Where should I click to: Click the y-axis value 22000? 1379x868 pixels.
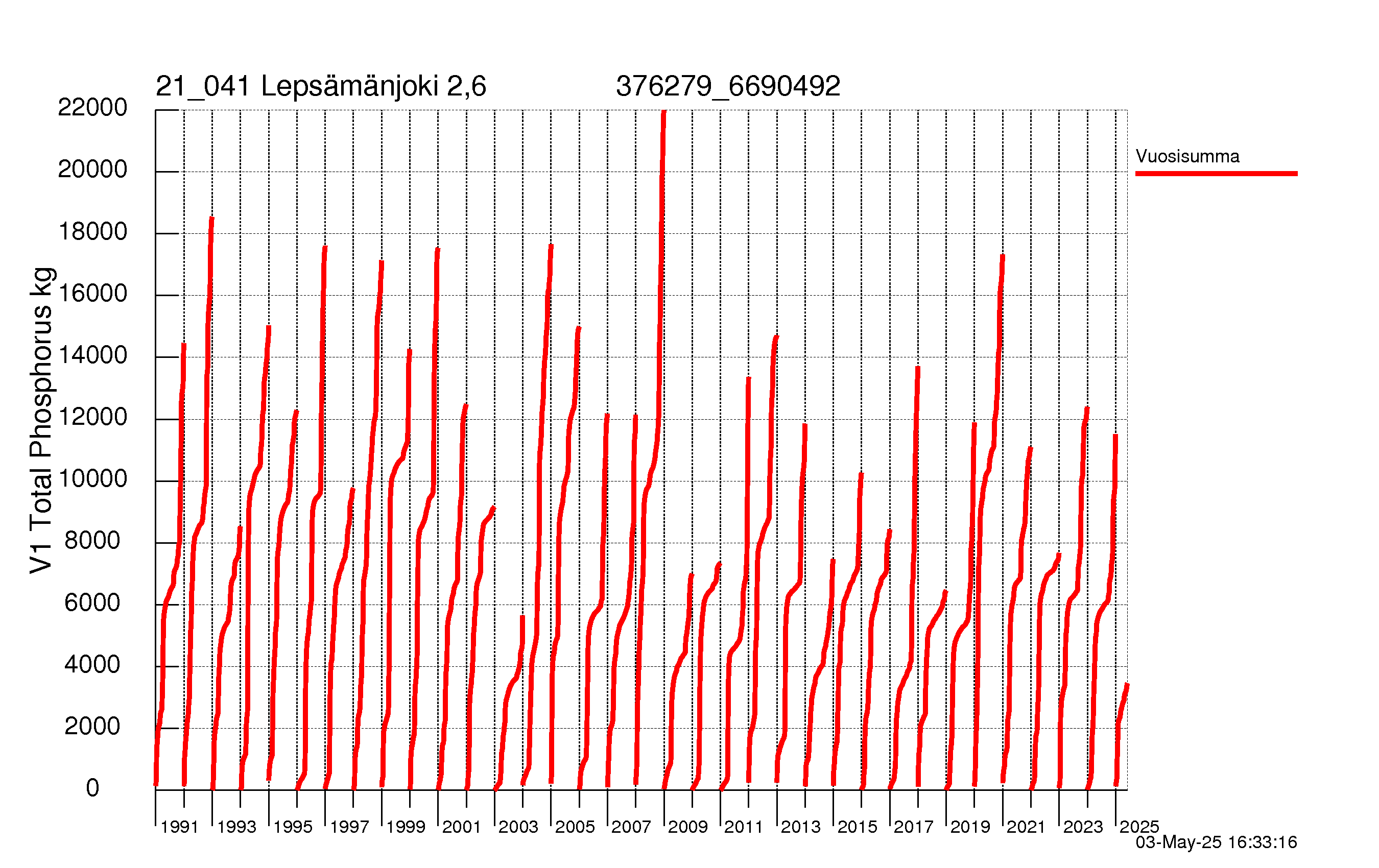pyautogui.click(x=92, y=108)
